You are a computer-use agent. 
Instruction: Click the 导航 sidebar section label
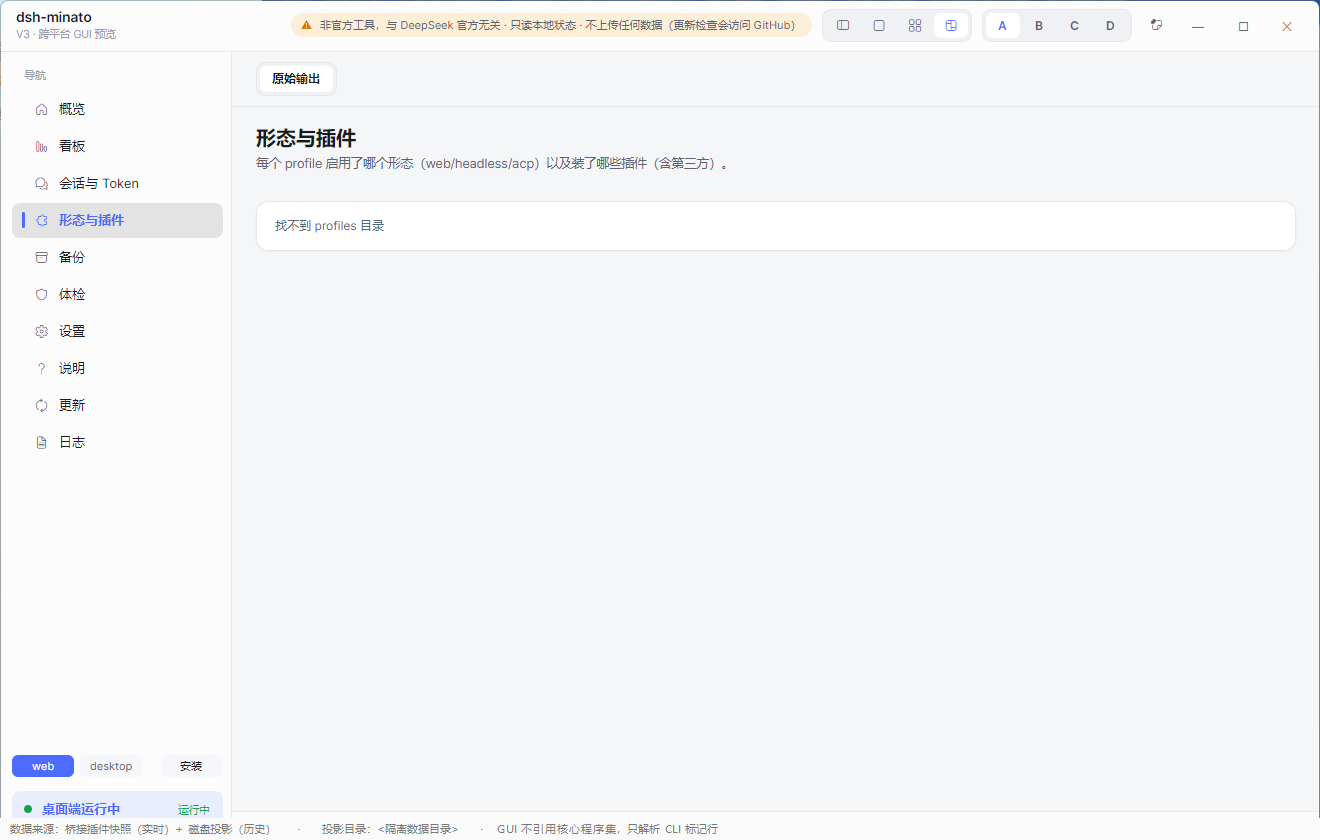click(35, 75)
